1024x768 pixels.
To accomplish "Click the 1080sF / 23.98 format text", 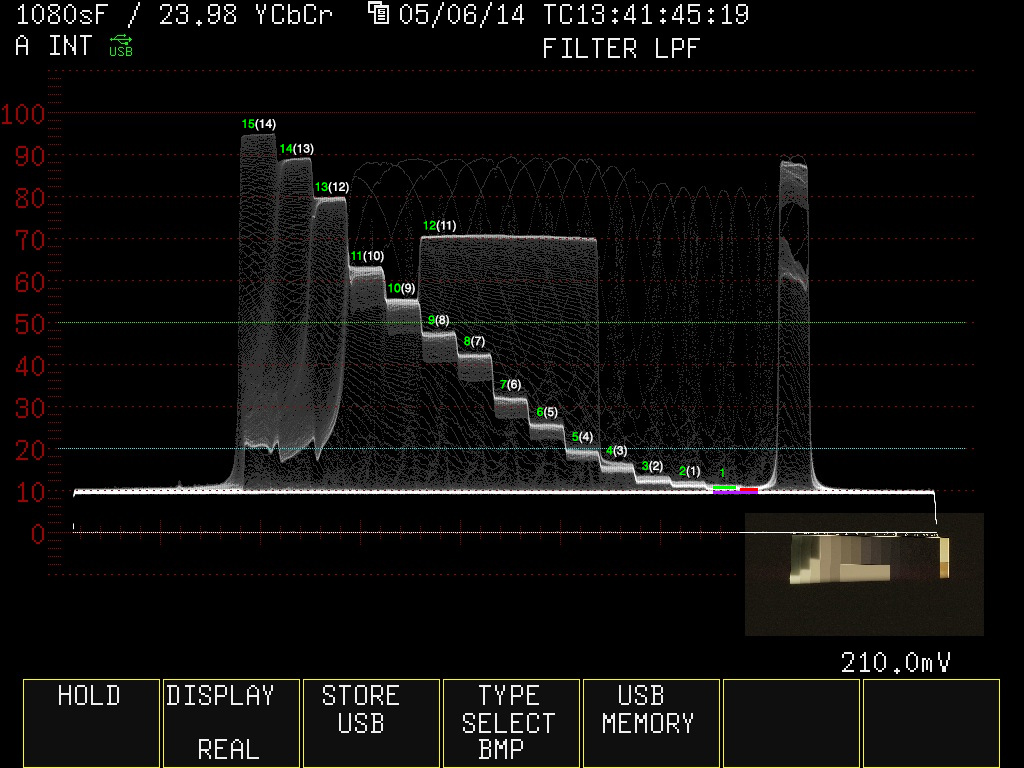I will [126, 14].
